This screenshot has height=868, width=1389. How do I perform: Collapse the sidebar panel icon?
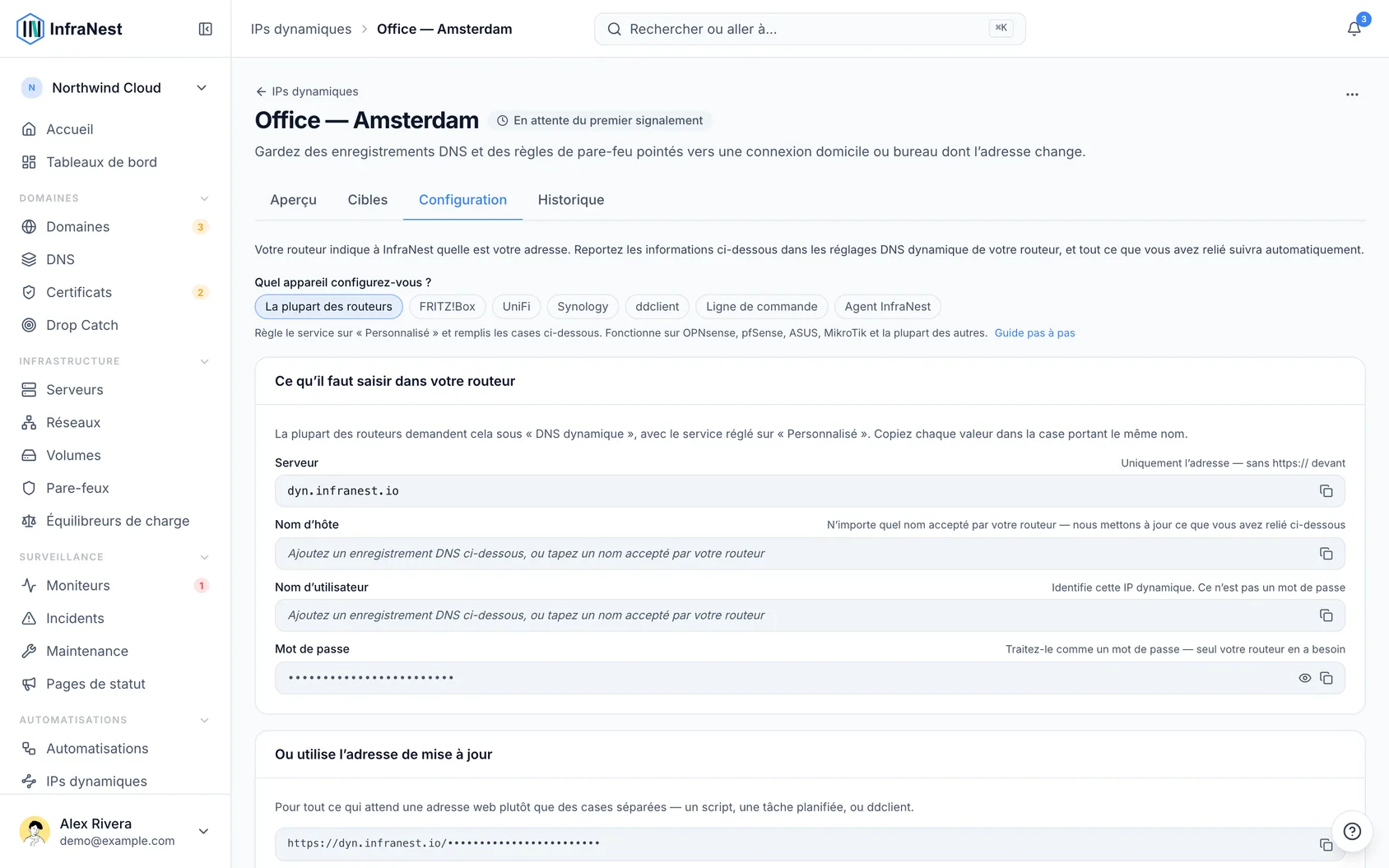tap(206, 29)
